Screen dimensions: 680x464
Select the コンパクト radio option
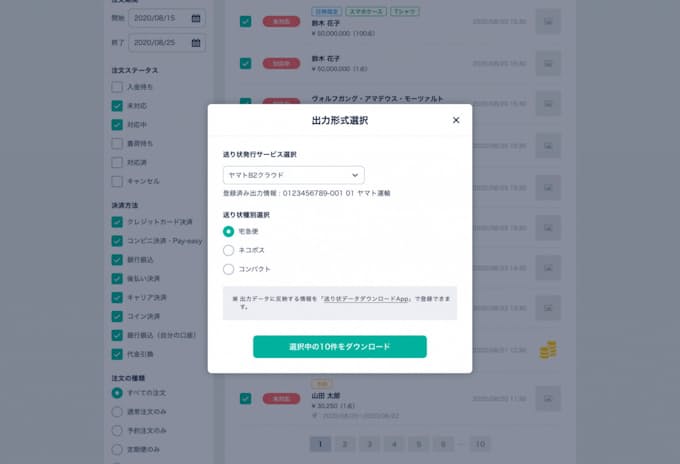tap(229, 269)
